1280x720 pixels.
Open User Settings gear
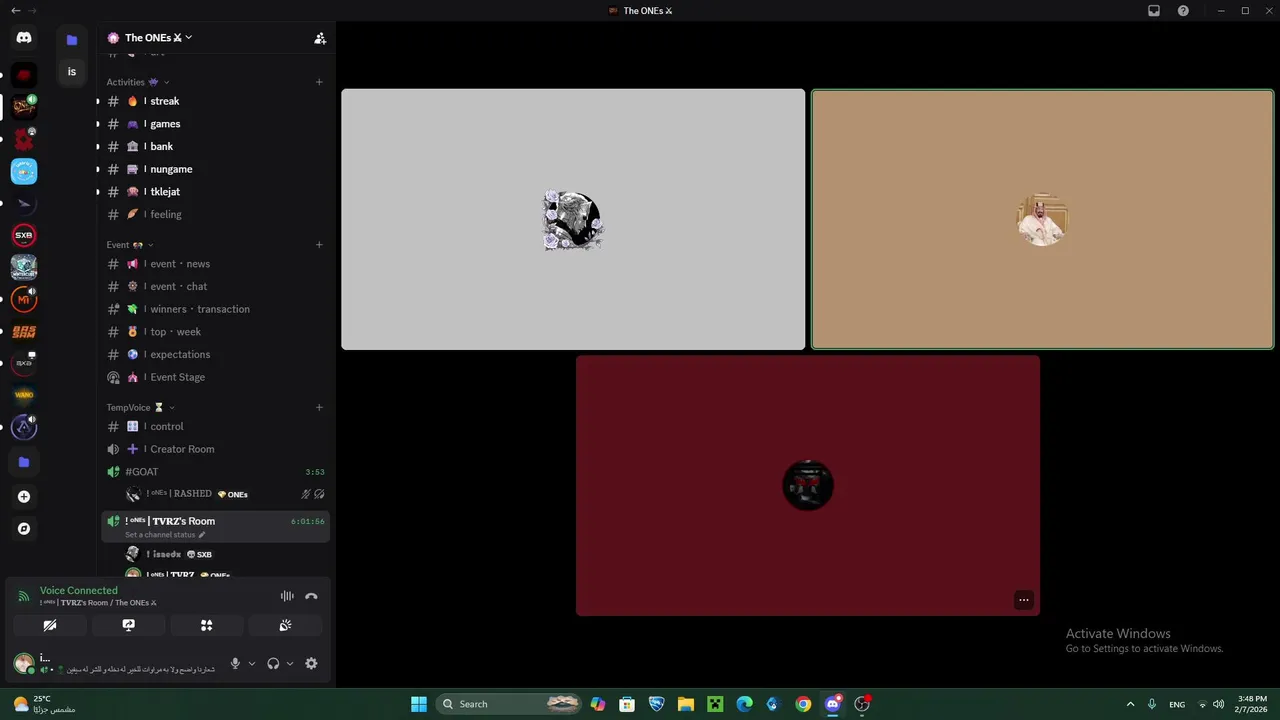pyautogui.click(x=311, y=663)
